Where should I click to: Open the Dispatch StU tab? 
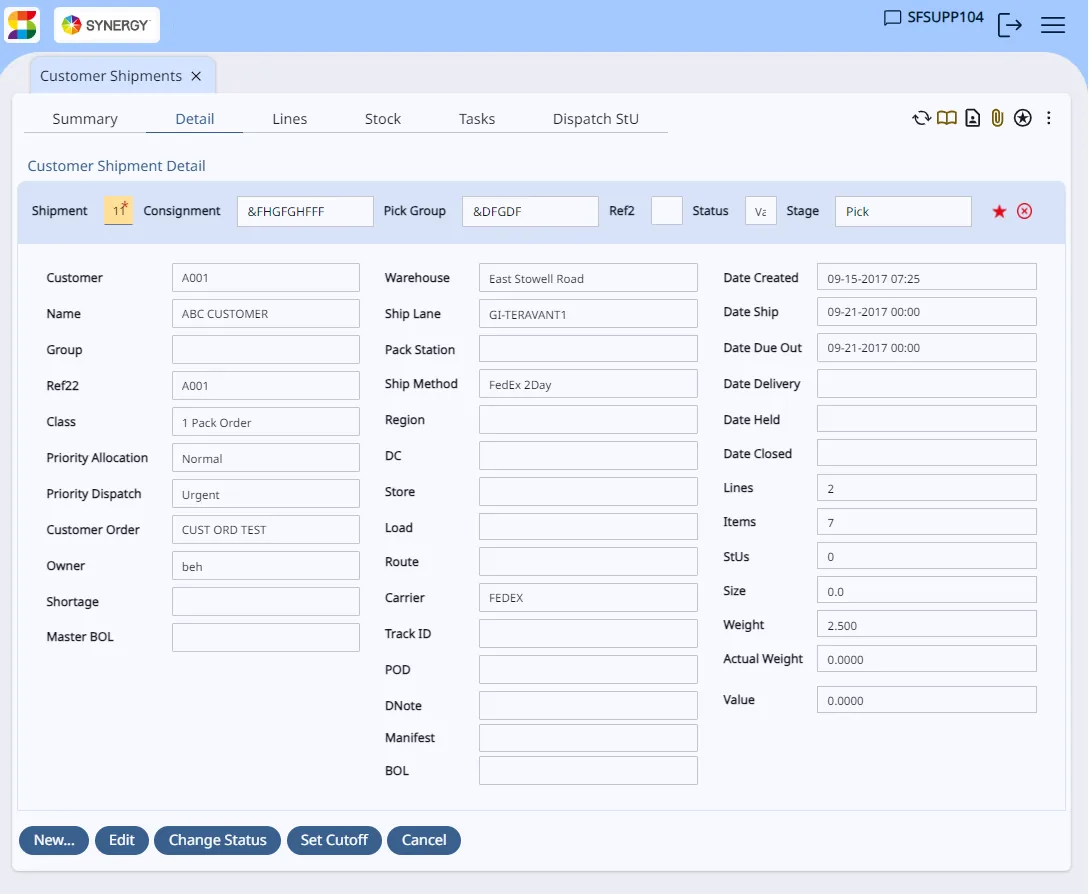(x=595, y=119)
